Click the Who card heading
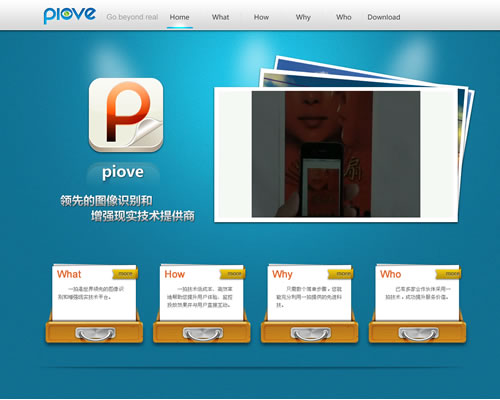Image resolution: width=500 pixels, height=400 pixels. pyautogui.click(x=390, y=274)
